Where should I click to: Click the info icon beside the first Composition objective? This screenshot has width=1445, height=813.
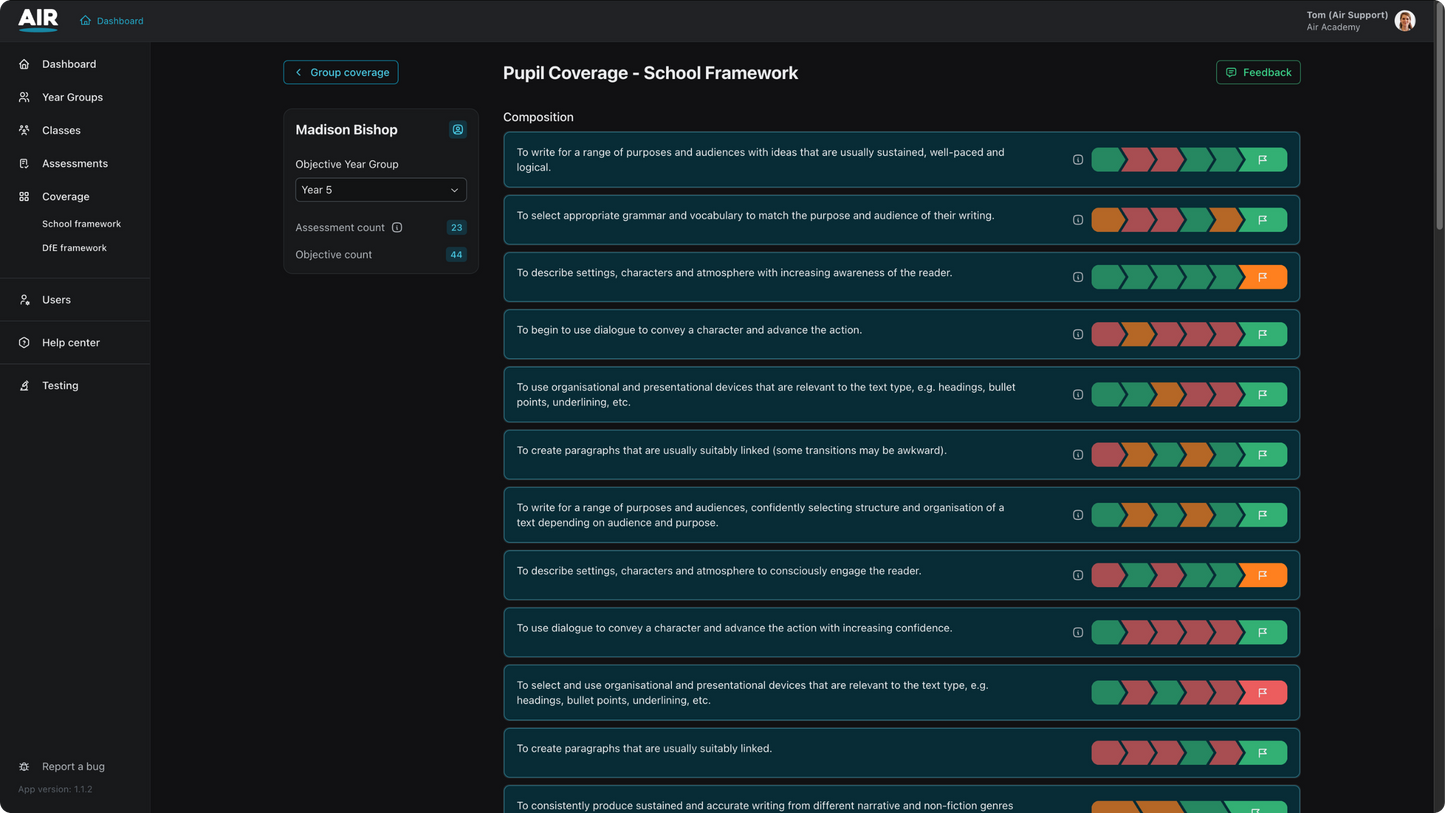click(1078, 159)
